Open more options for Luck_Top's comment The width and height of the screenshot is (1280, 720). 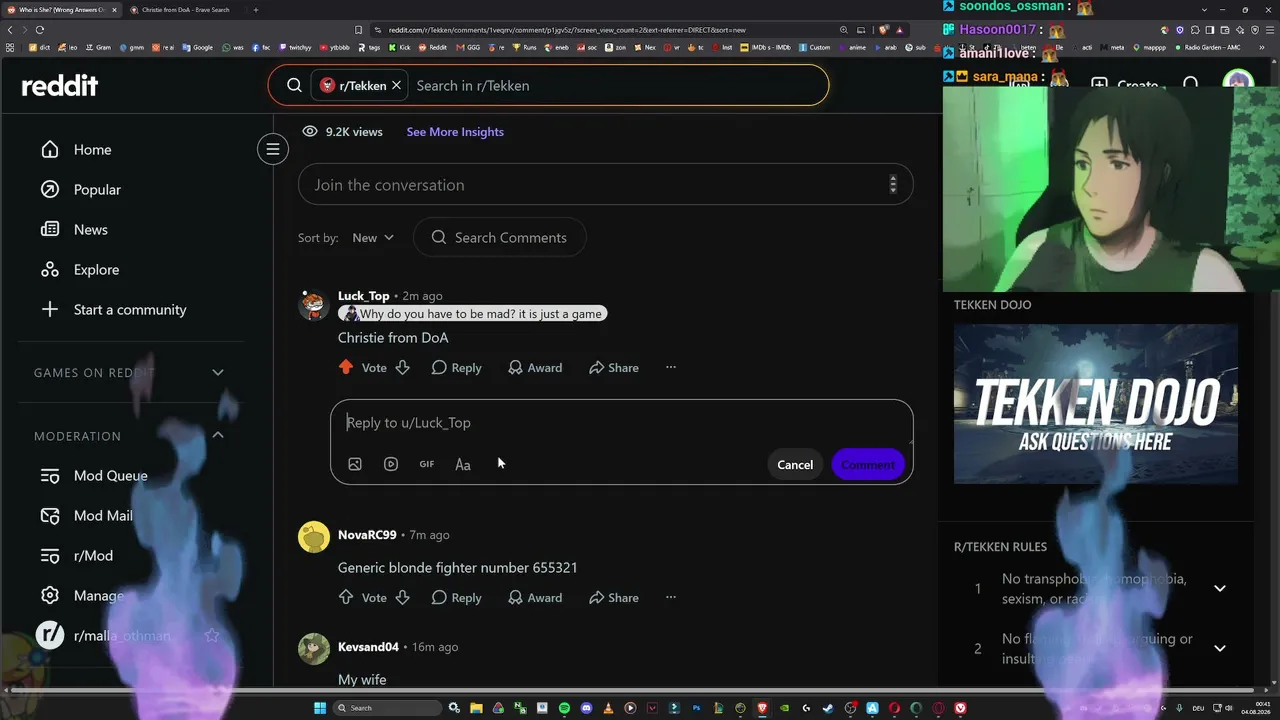click(671, 368)
